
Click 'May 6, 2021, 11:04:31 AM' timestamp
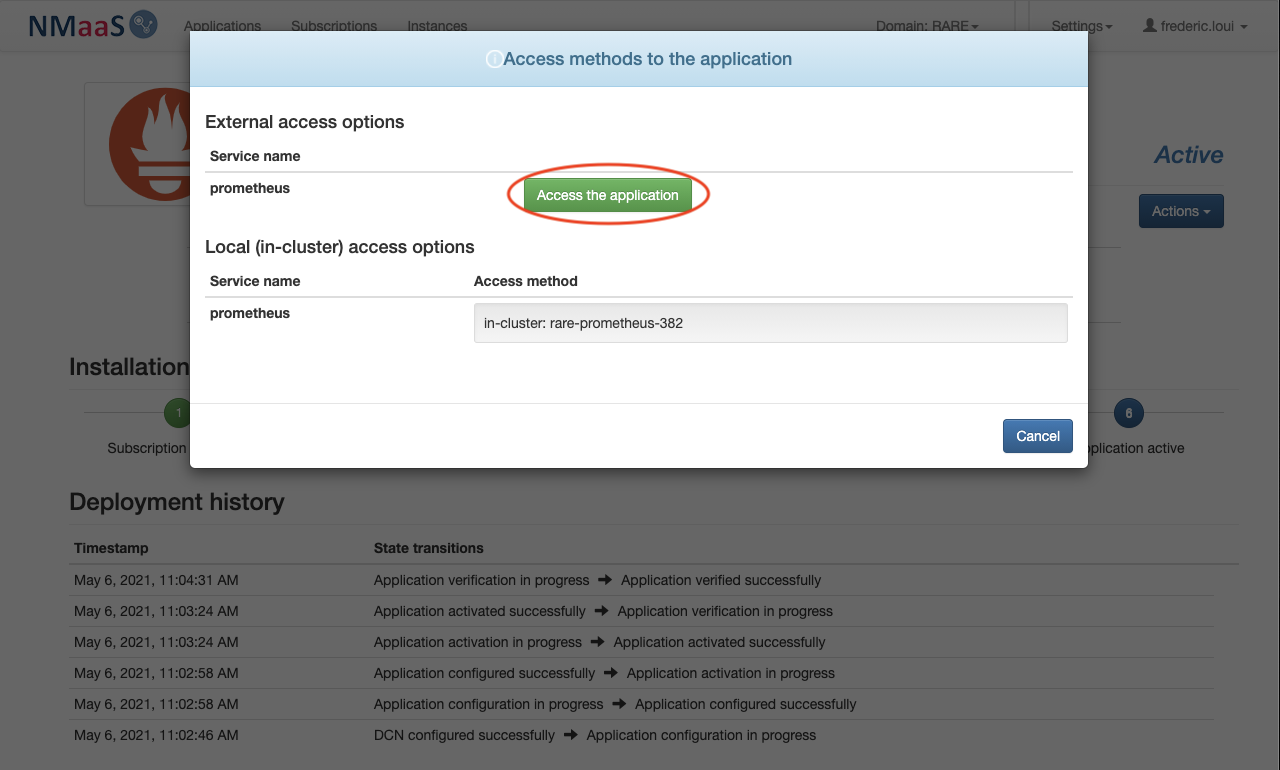tap(156, 580)
